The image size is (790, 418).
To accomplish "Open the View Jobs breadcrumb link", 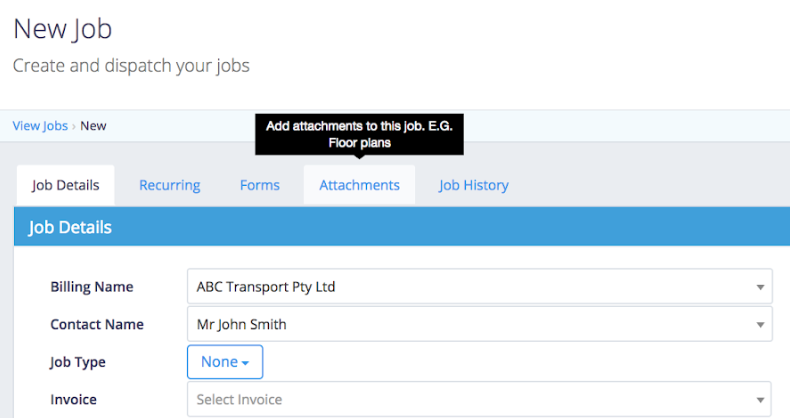I will point(40,126).
